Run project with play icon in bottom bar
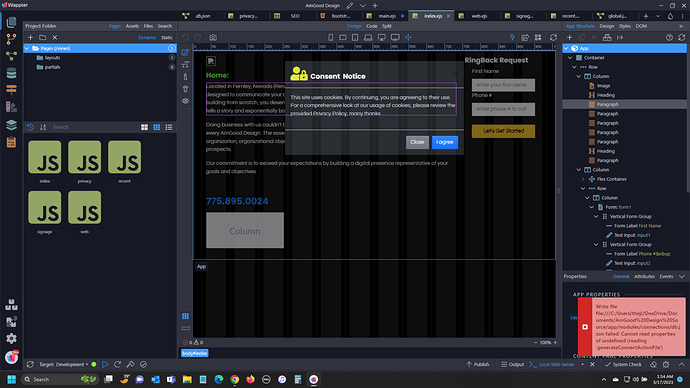Image resolution: width=690 pixels, height=388 pixels. coord(105,364)
